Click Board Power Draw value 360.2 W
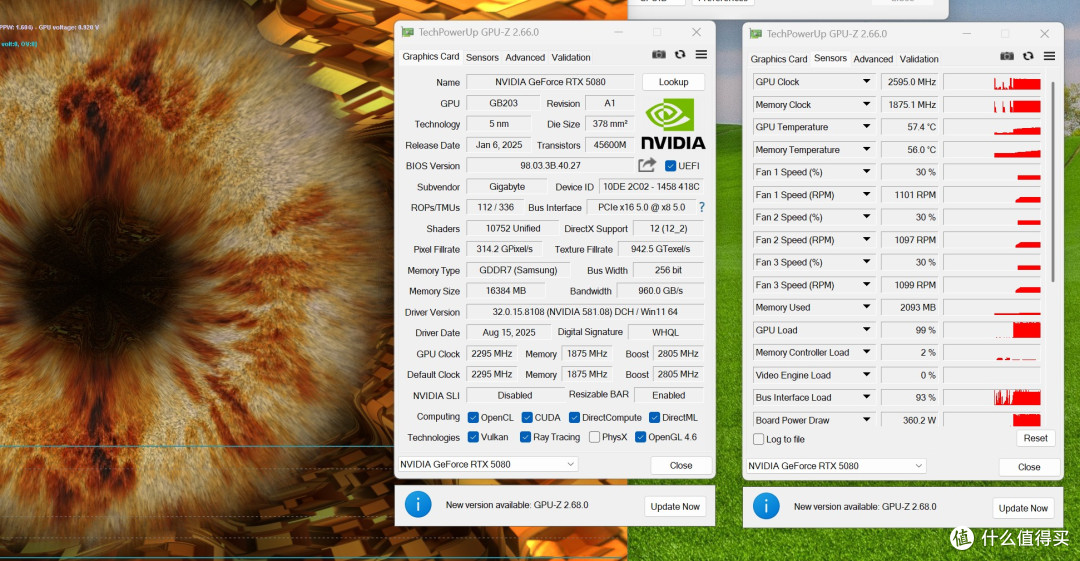The height and width of the screenshot is (561, 1080). tap(911, 420)
